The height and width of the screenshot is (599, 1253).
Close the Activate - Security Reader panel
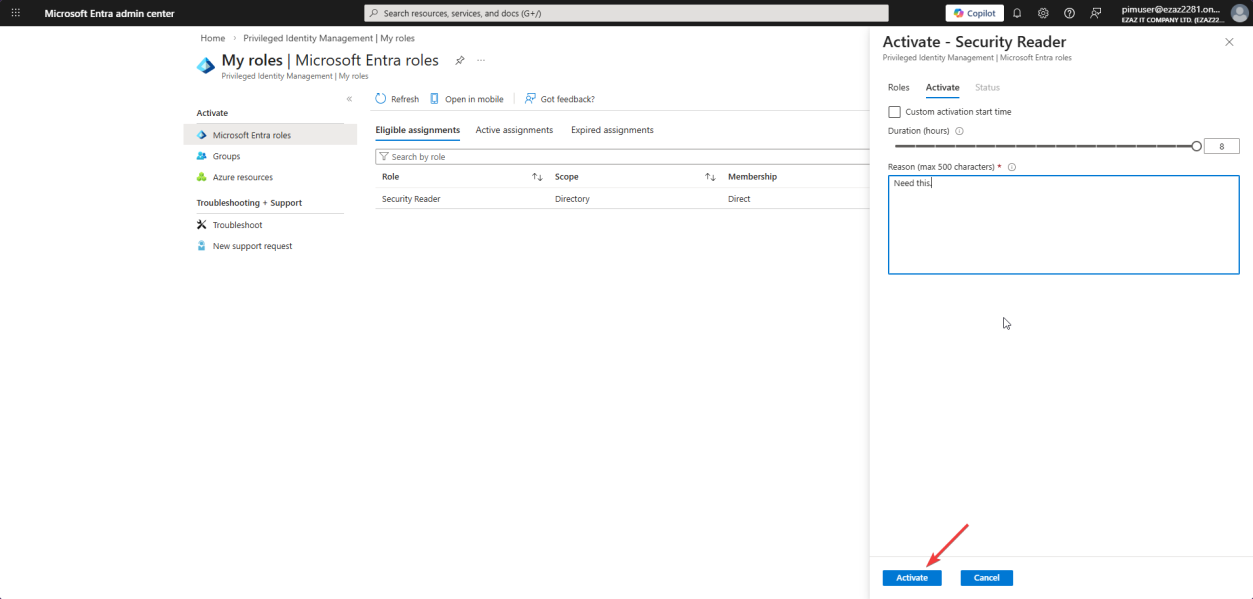coord(1229,42)
